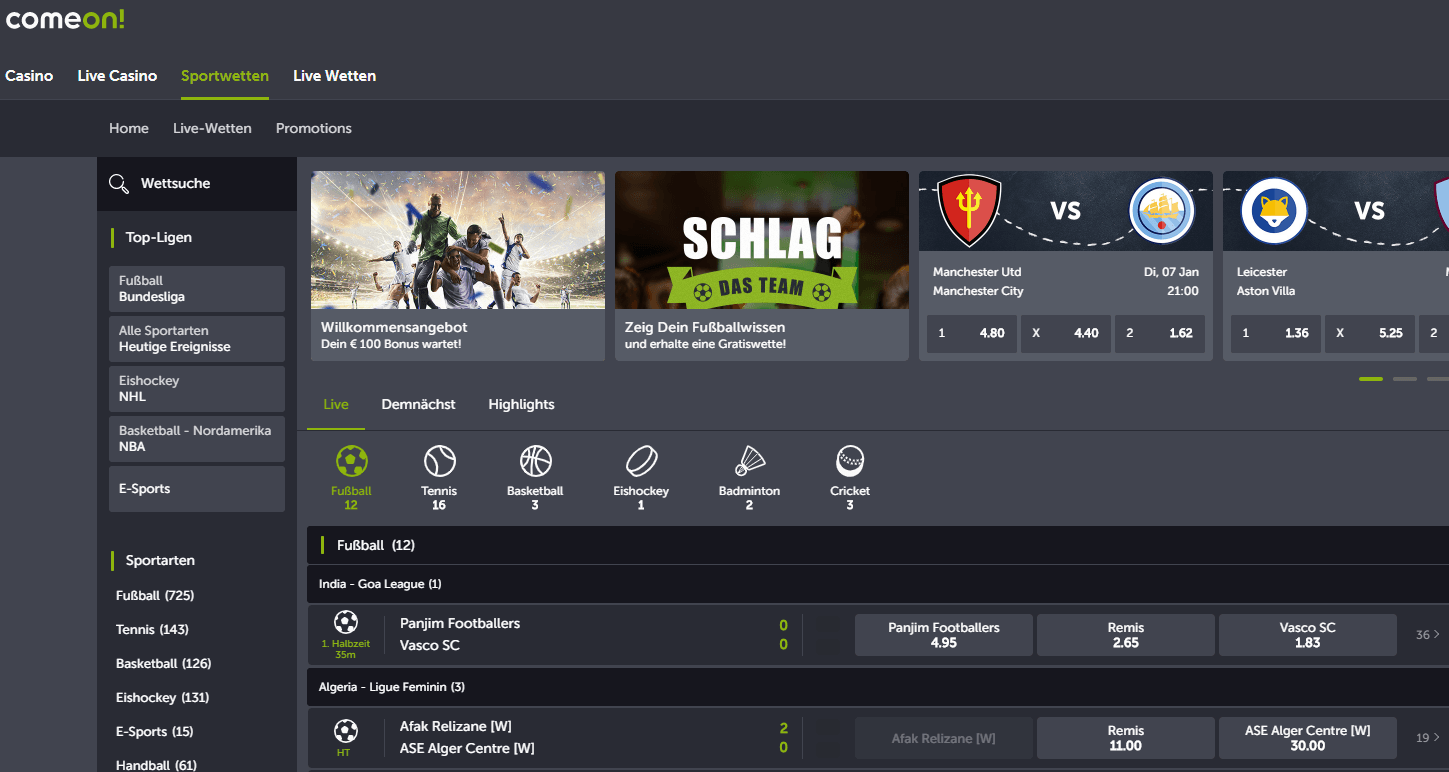Viewport: 1449px width, 772px height.
Task: Open Eishockey (131) in Sportarten
Action: click(162, 697)
